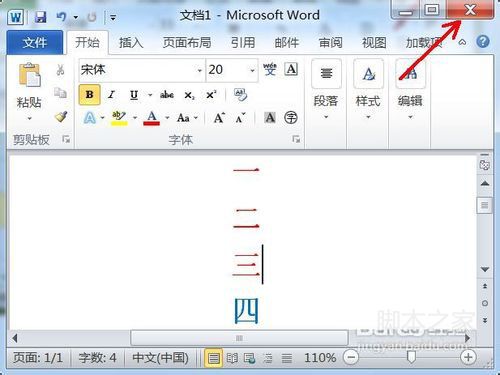Open font color dropdown arrow

(167, 118)
